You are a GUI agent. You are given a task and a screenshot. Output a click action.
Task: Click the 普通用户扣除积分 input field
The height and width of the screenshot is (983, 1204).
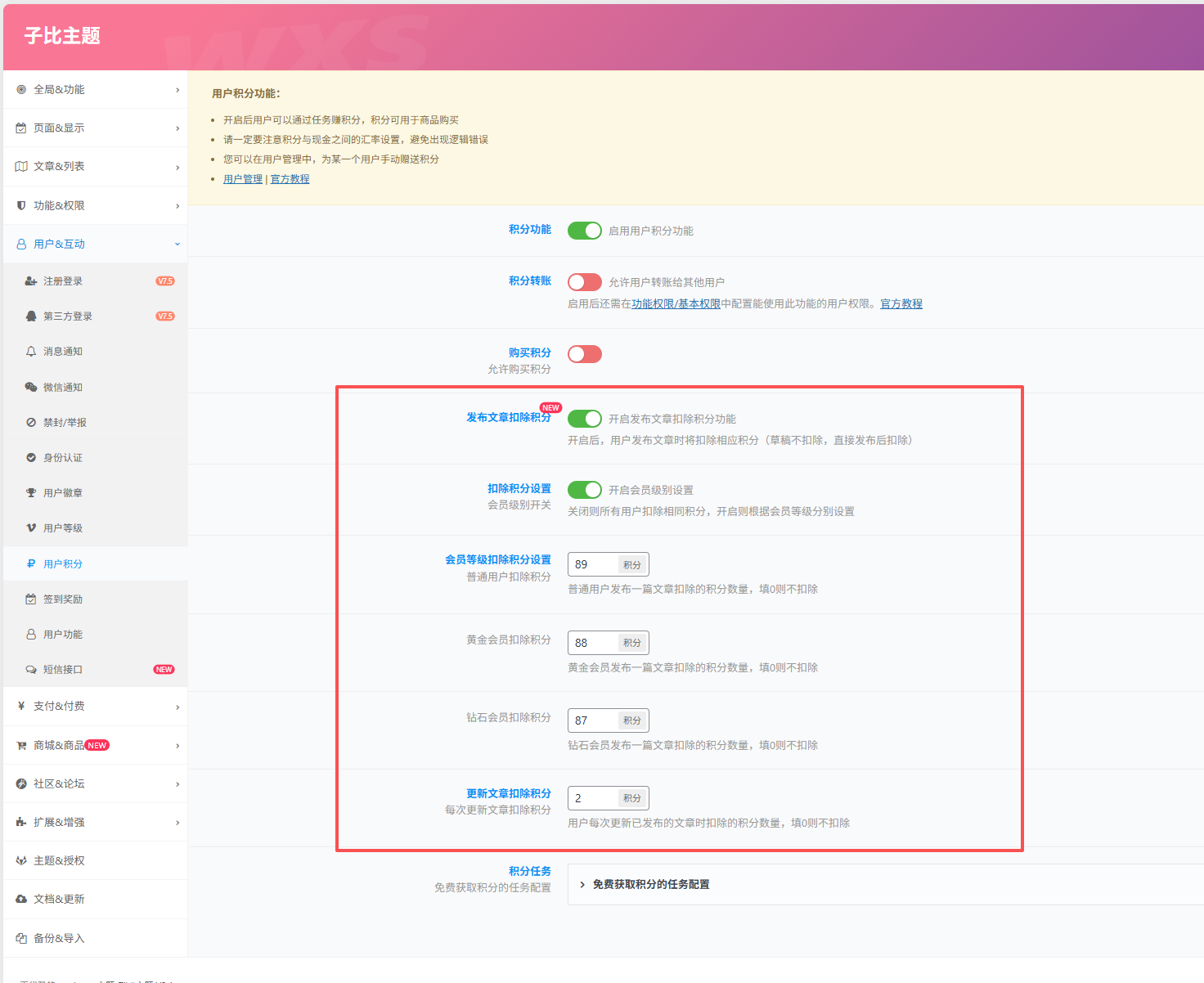(594, 565)
